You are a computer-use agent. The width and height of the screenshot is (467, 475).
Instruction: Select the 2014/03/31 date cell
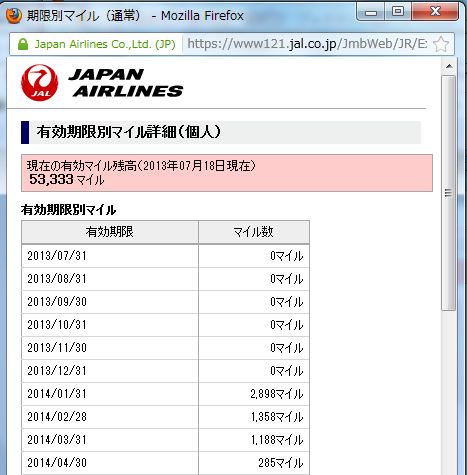pyautogui.click(x=110, y=440)
